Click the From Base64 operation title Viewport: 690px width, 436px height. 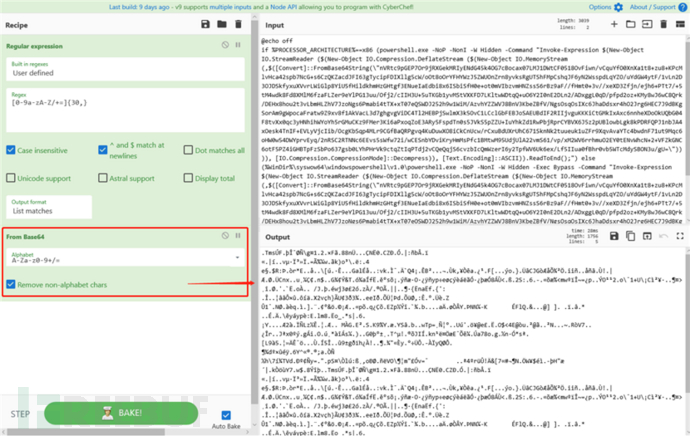click(x=25, y=237)
